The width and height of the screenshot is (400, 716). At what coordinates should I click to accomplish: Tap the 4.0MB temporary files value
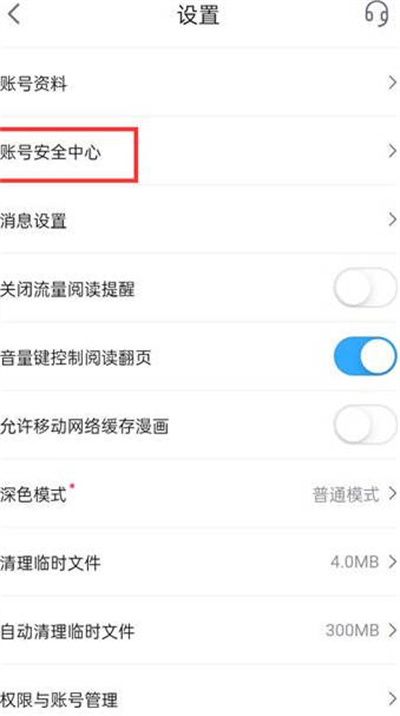pos(354,562)
